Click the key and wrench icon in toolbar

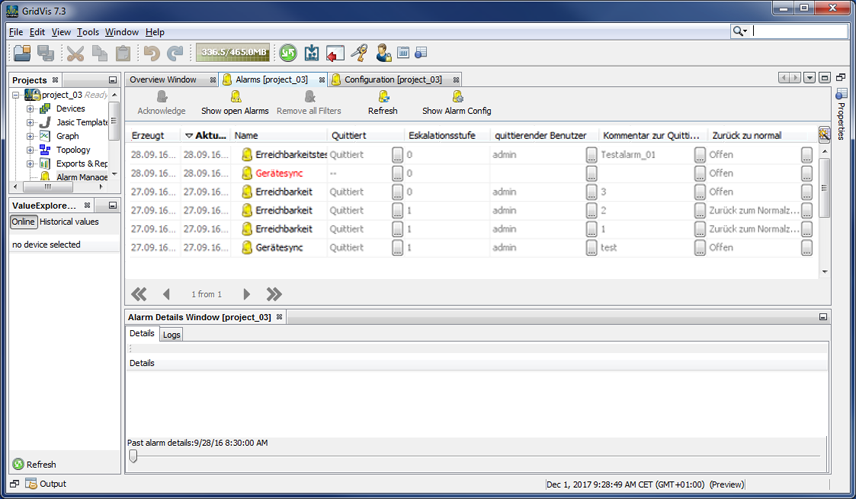point(359,53)
